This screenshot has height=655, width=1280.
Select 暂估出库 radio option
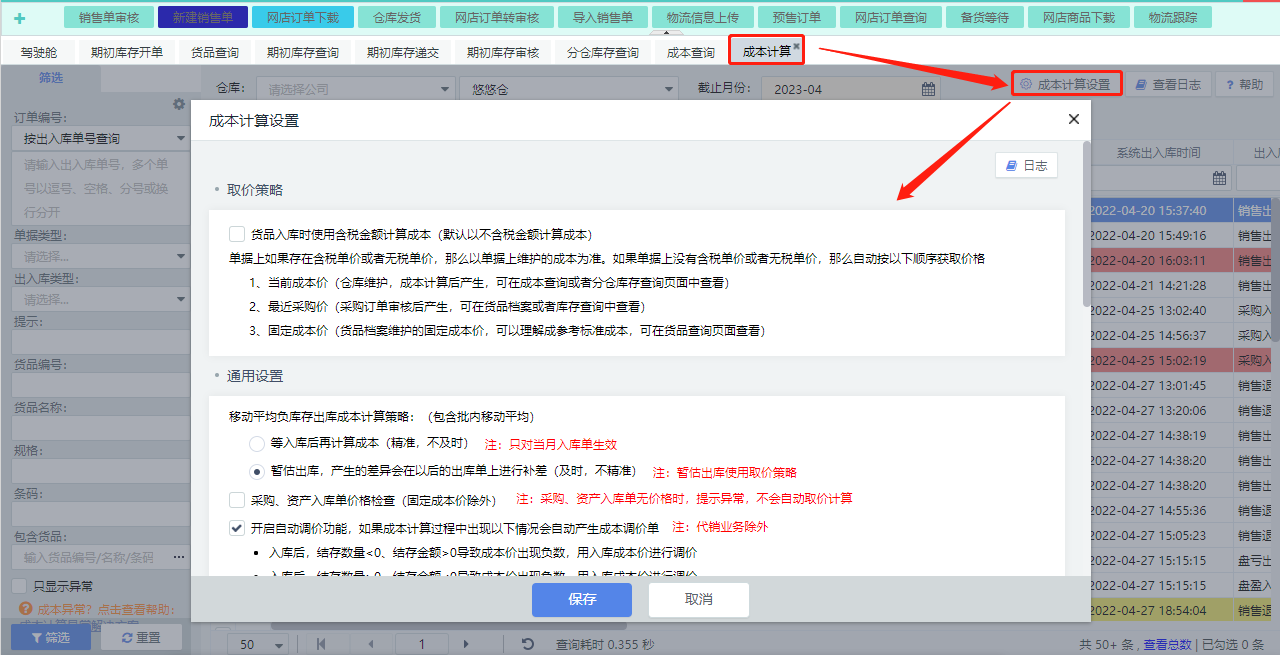[257, 471]
